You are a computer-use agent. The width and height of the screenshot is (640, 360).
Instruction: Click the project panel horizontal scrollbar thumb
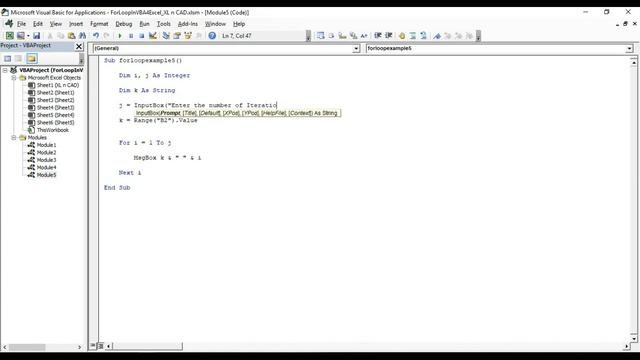tap(27, 347)
